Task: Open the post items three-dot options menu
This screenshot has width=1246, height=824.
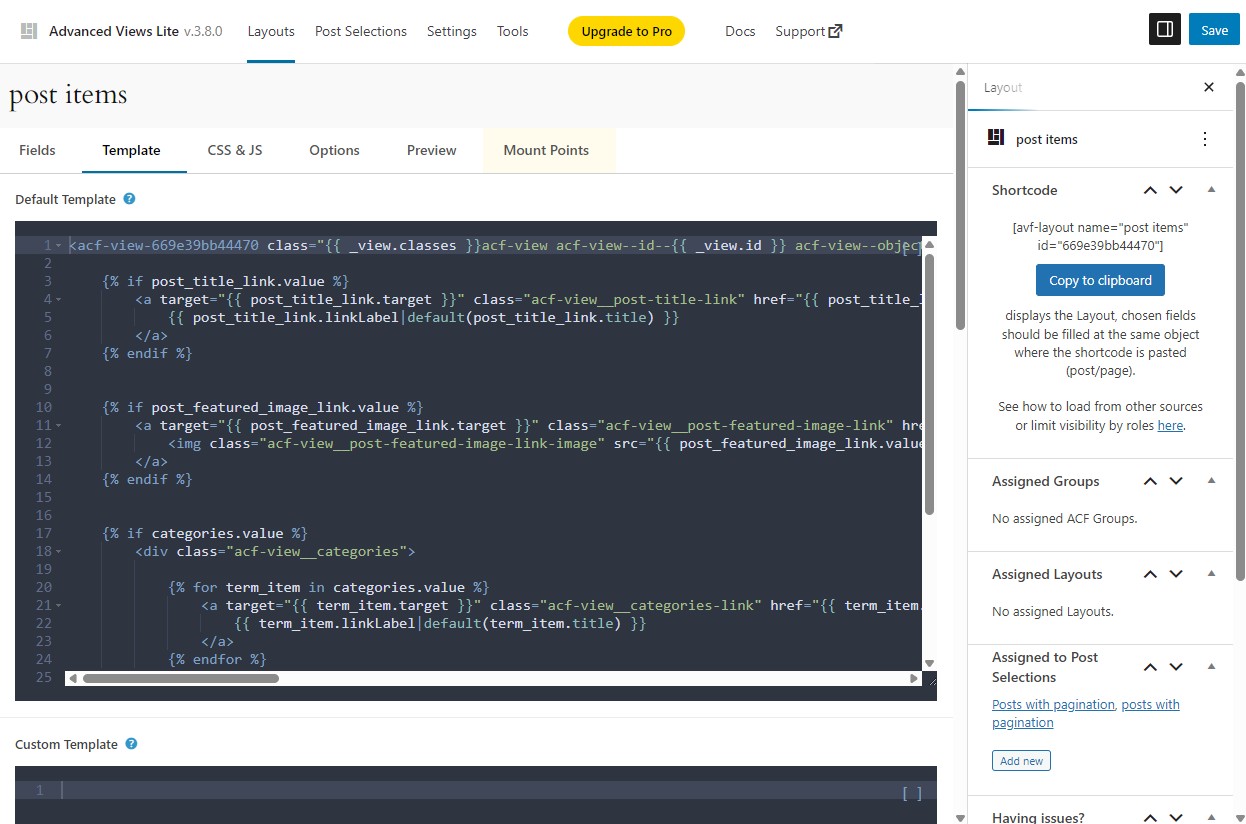Action: (1205, 139)
